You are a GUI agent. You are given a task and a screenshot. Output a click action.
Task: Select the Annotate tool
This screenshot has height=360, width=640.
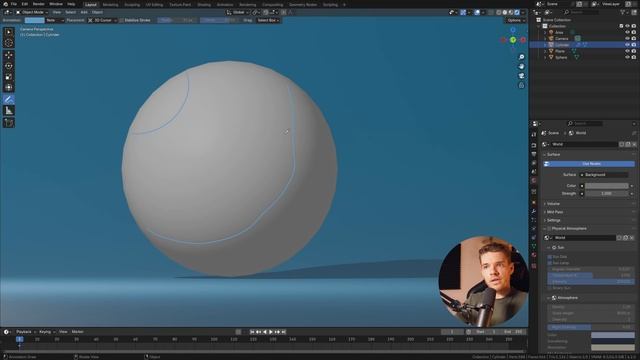point(9,99)
